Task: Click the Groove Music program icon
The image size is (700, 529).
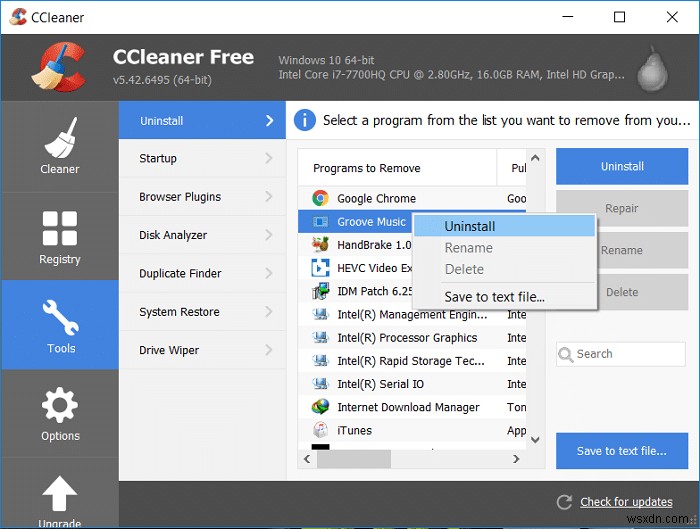Action: click(x=320, y=221)
